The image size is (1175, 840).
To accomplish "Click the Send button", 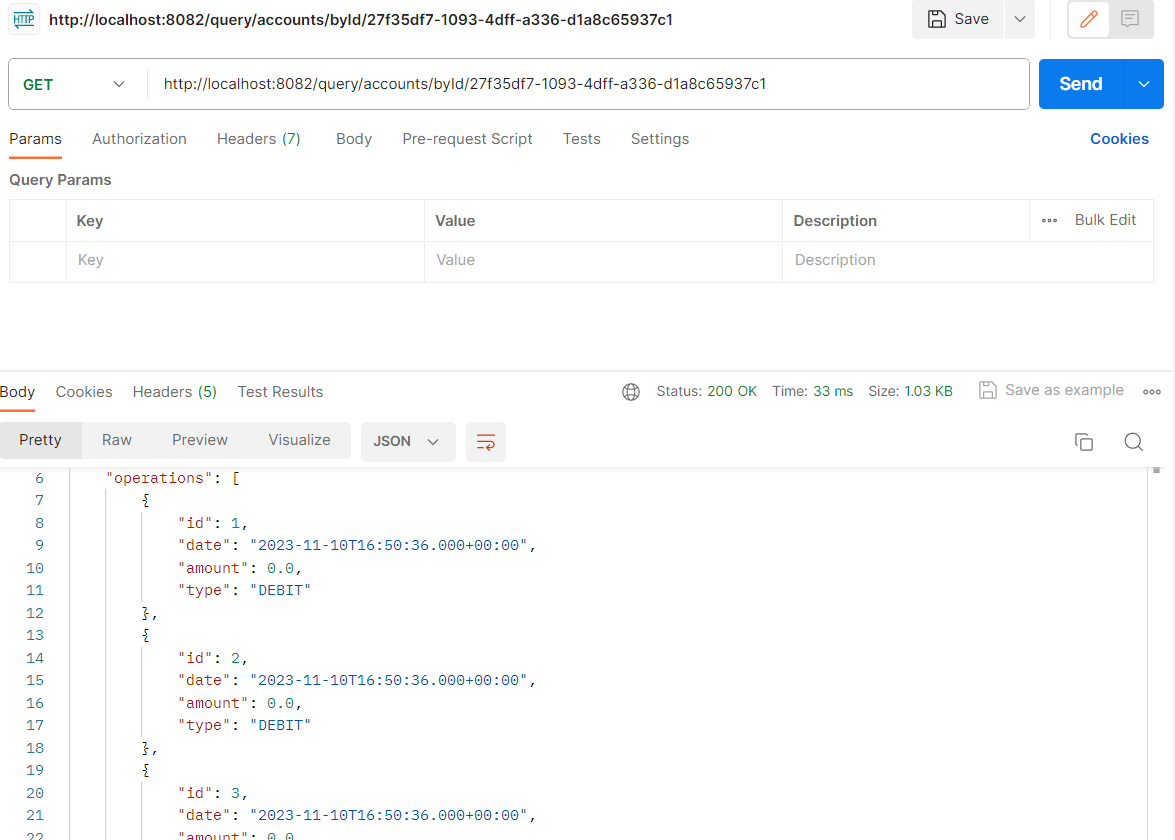I will [1080, 84].
